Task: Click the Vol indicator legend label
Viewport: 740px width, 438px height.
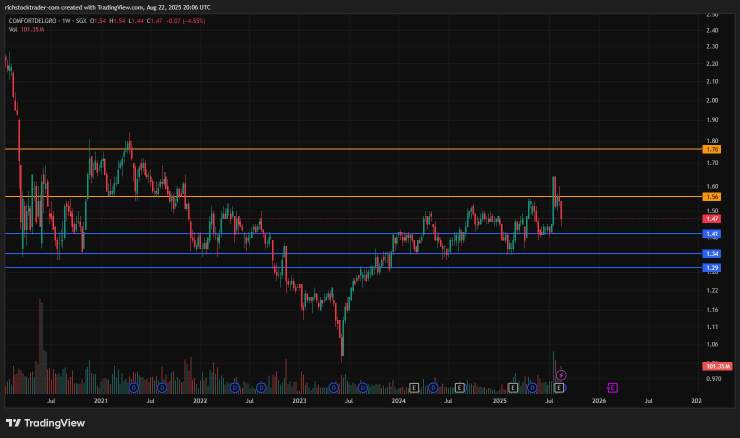Action: (13, 29)
